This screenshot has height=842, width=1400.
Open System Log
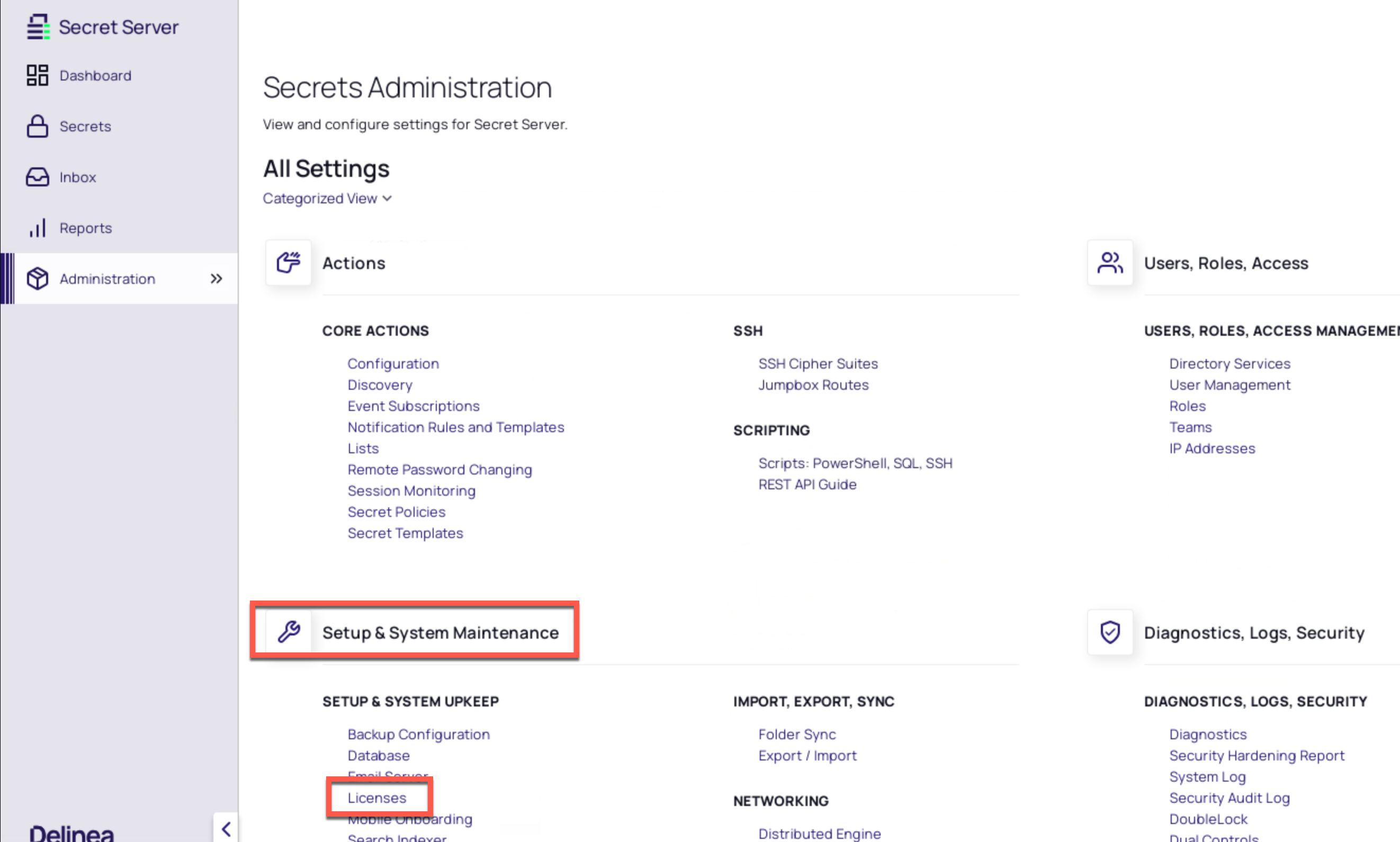point(1207,777)
